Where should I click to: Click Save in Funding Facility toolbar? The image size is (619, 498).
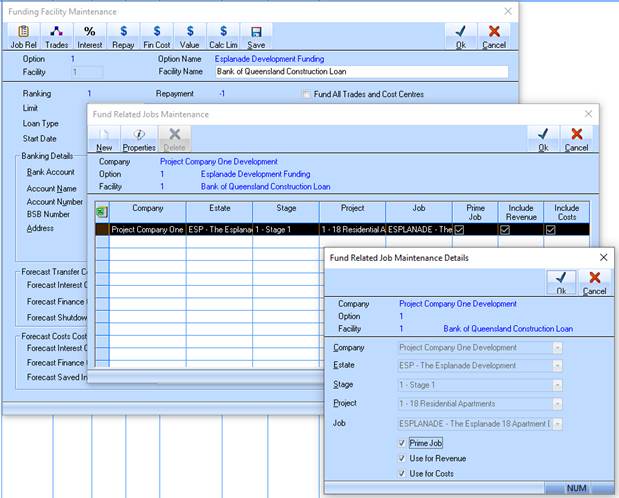click(x=256, y=37)
